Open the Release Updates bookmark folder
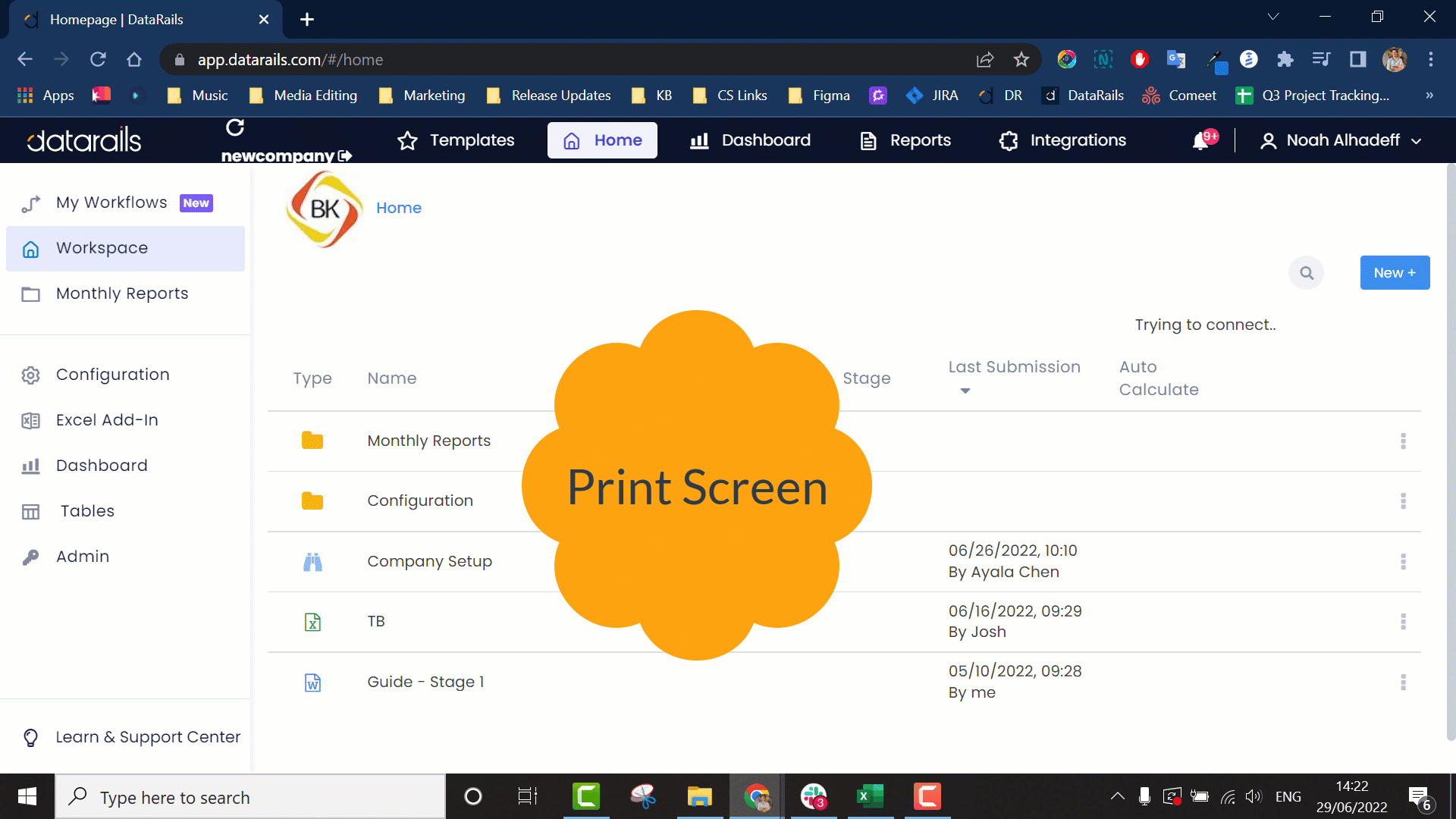1456x819 pixels. click(548, 96)
